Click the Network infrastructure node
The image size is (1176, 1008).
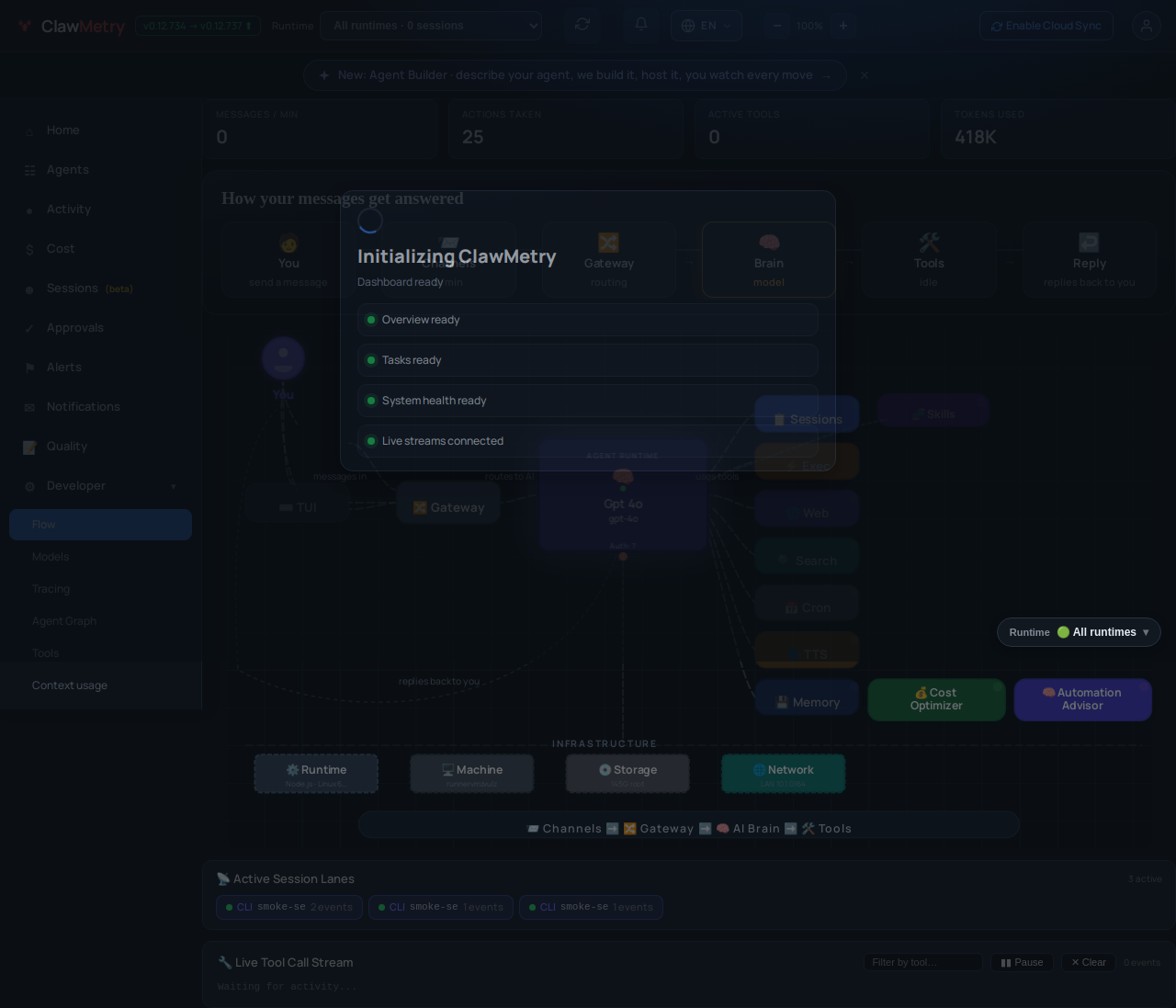(783, 774)
